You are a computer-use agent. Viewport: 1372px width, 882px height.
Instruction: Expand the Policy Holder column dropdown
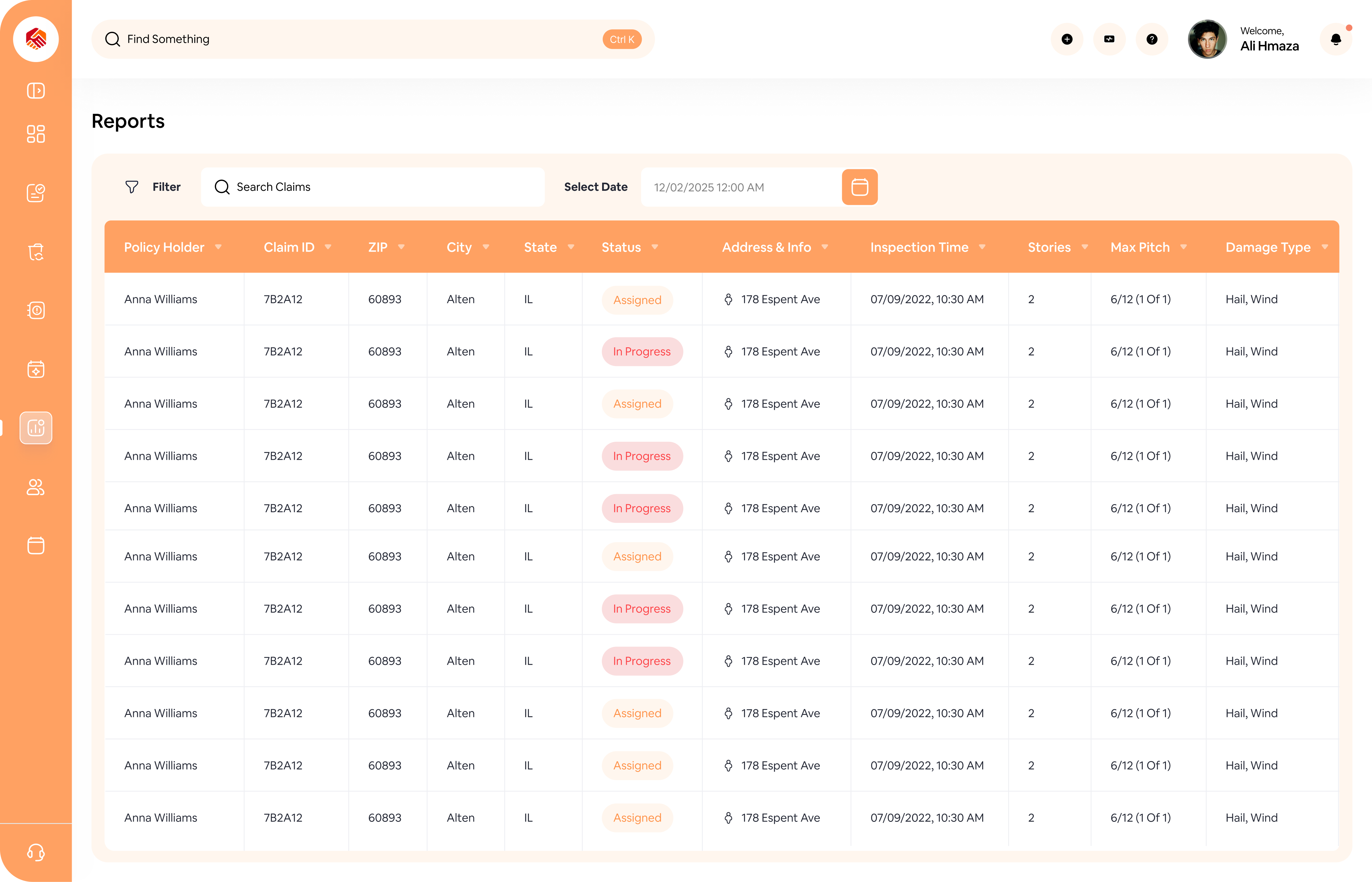218,247
